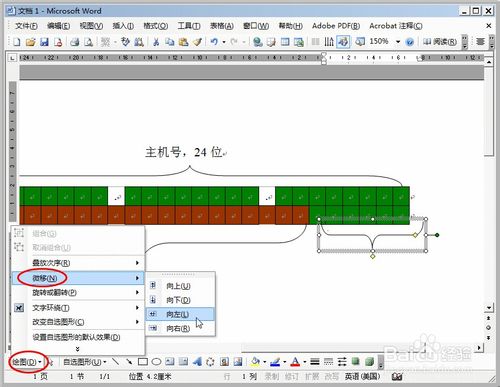500x387 pixels.
Task: Click the Insert WordArt icon
Action: (x=197, y=362)
